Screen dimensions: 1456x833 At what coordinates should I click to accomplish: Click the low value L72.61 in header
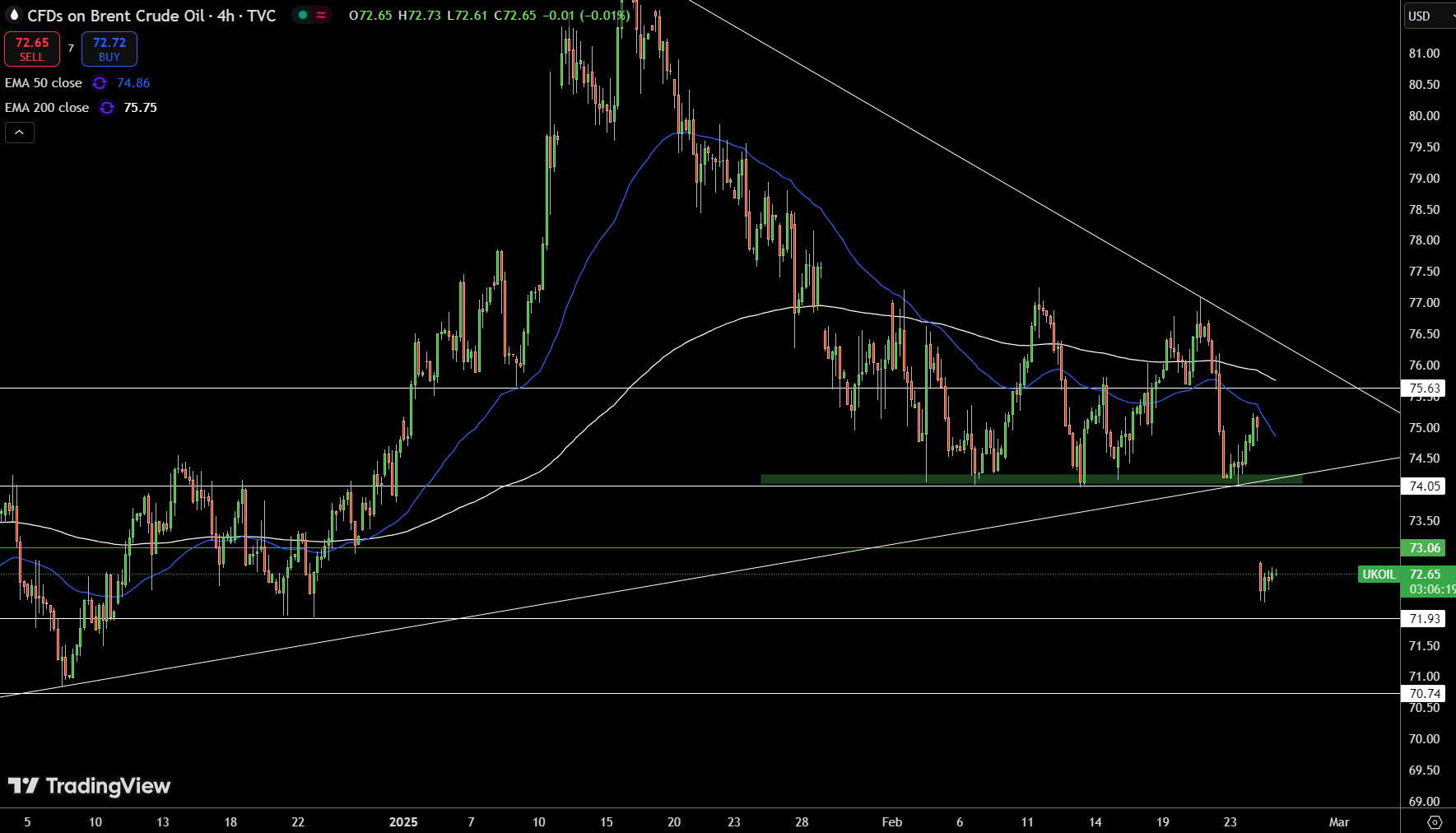467,16
